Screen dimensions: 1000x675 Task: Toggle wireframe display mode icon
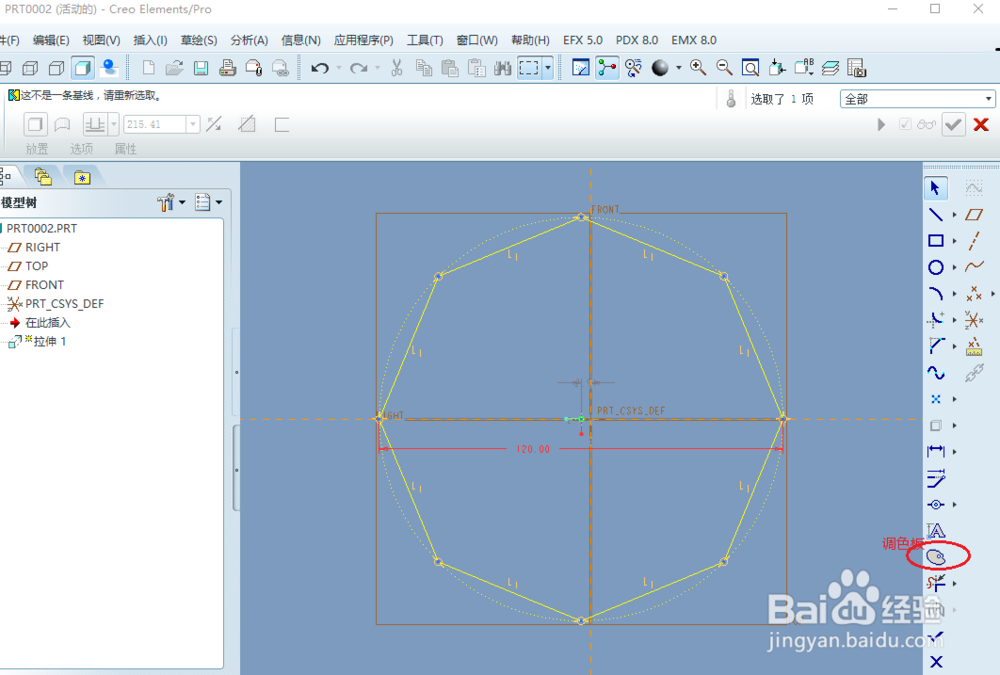[5, 68]
